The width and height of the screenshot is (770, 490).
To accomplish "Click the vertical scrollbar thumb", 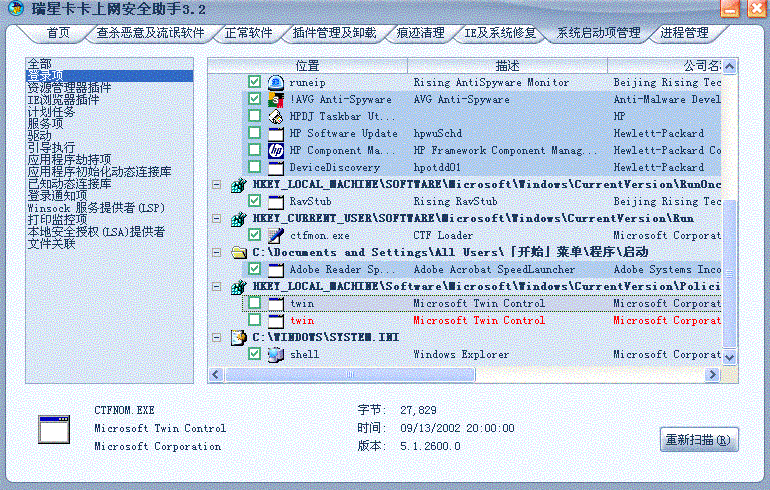I will coord(730,273).
